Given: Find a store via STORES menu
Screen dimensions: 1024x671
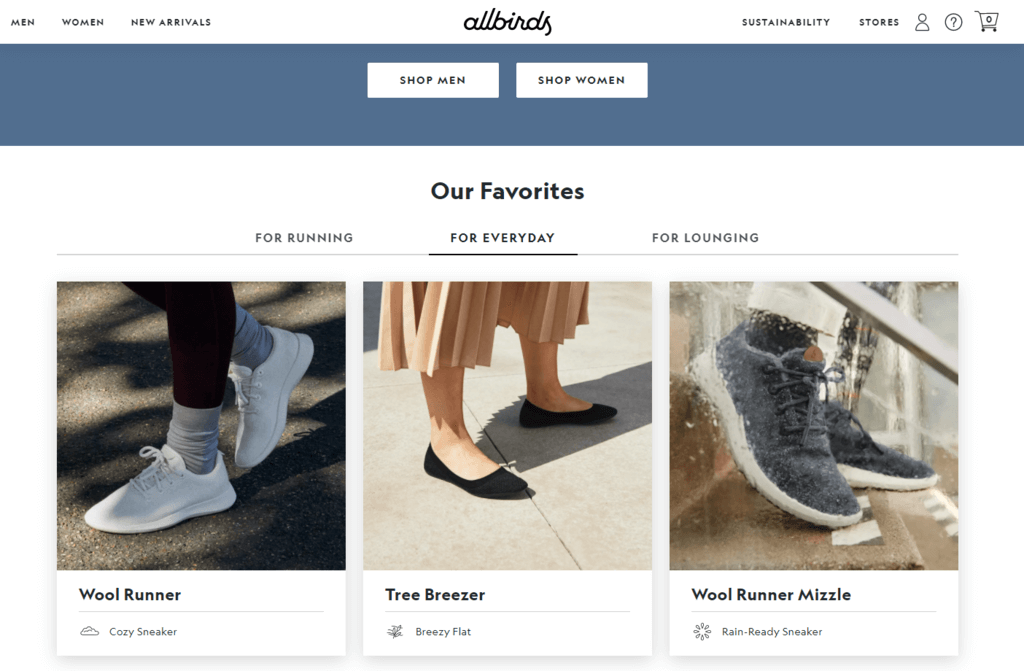Looking at the screenshot, I should [x=878, y=21].
